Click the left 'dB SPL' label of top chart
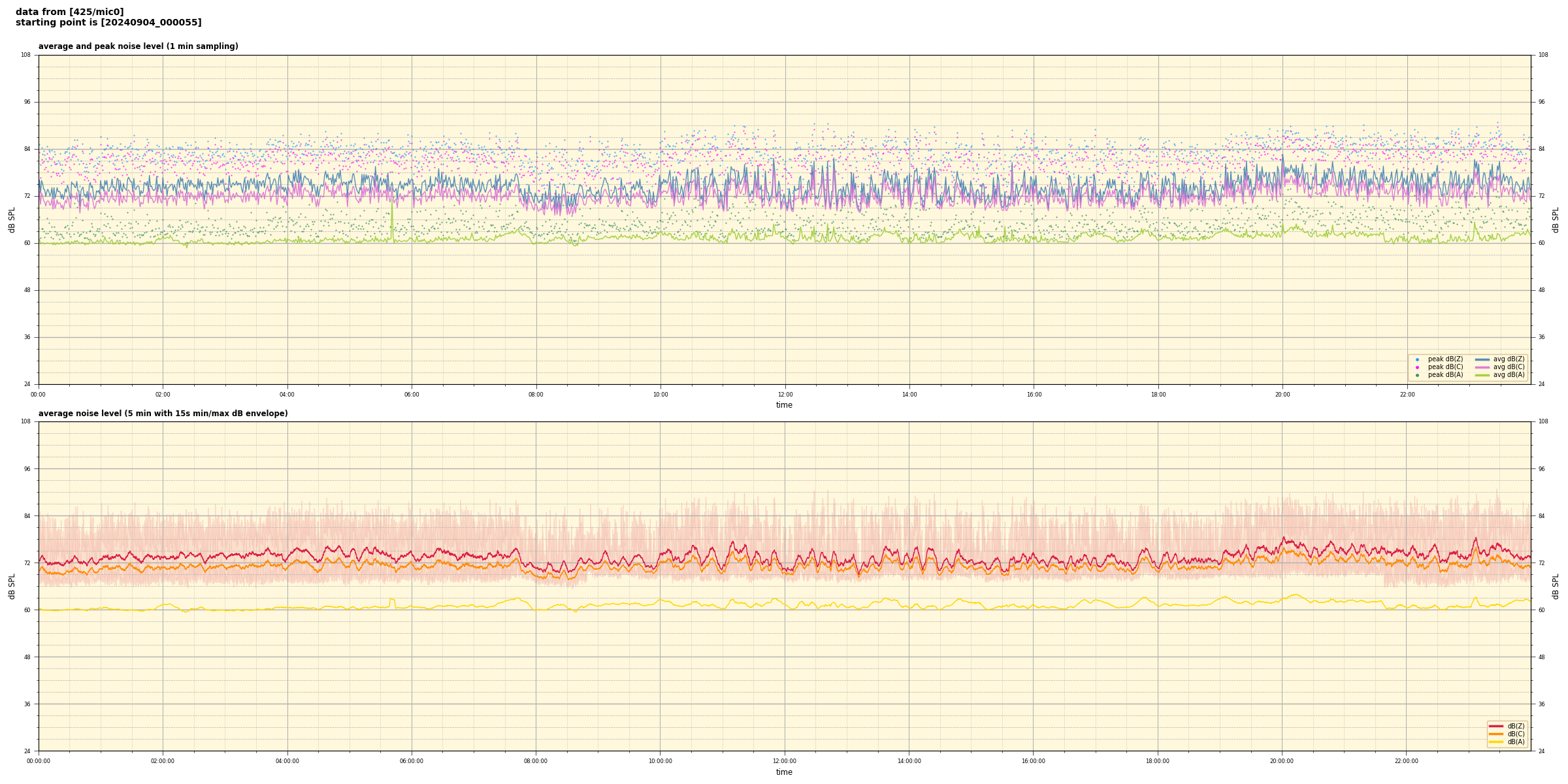 click(x=12, y=220)
